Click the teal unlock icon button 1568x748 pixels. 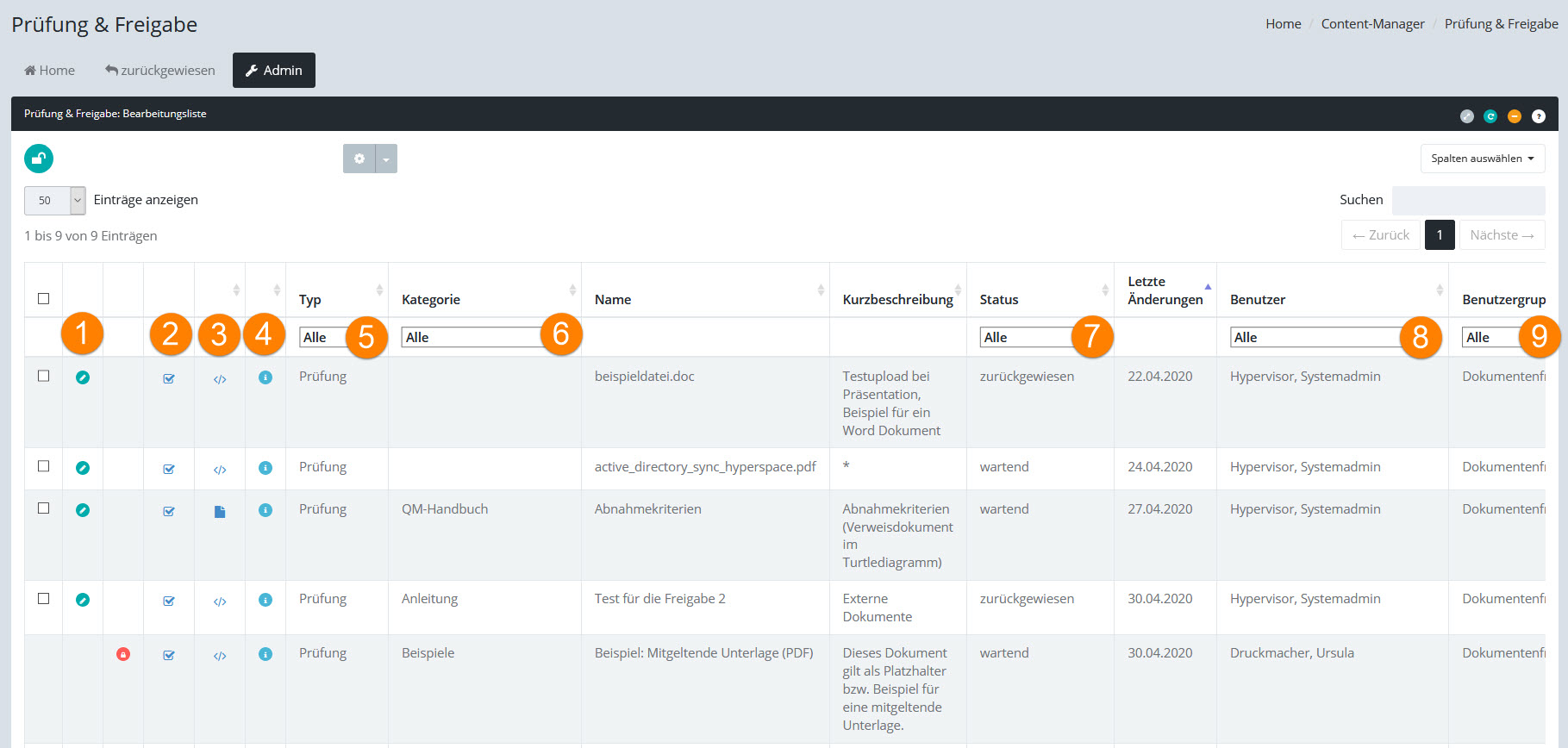[39, 159]
